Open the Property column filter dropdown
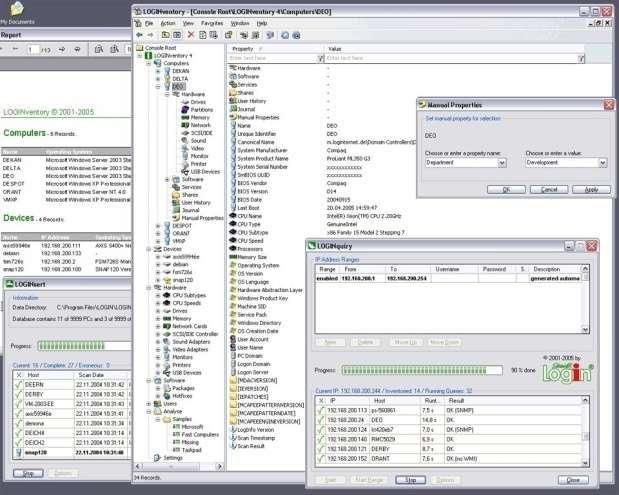 coord(320,58)
